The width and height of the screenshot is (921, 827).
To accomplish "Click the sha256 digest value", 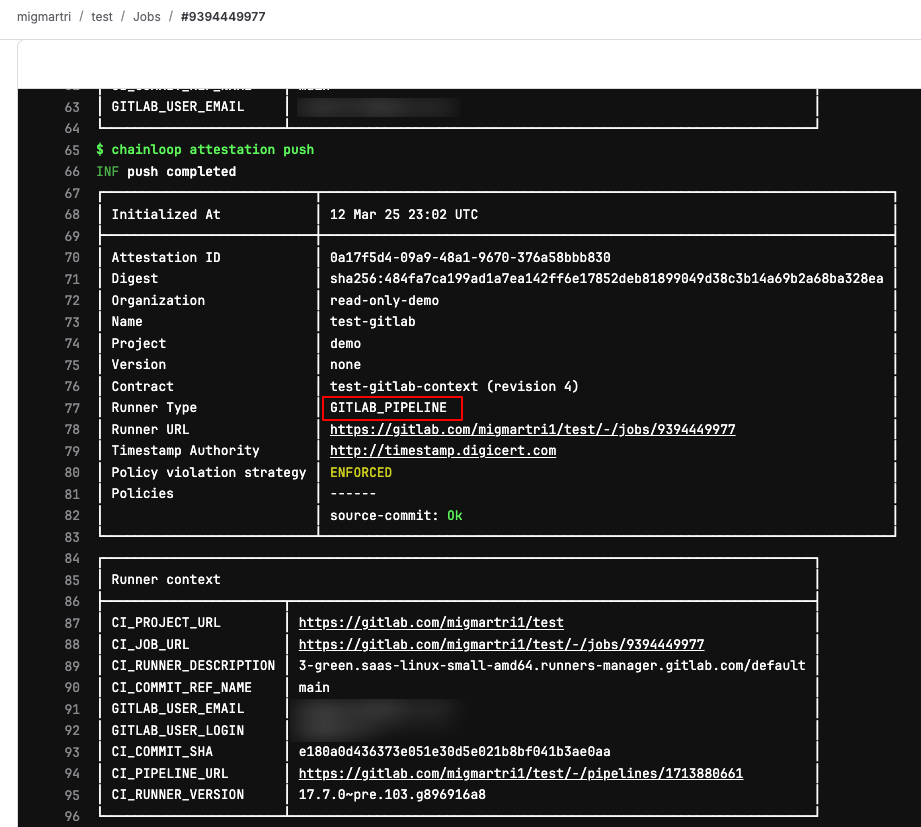I will click(x=606, y=279).
